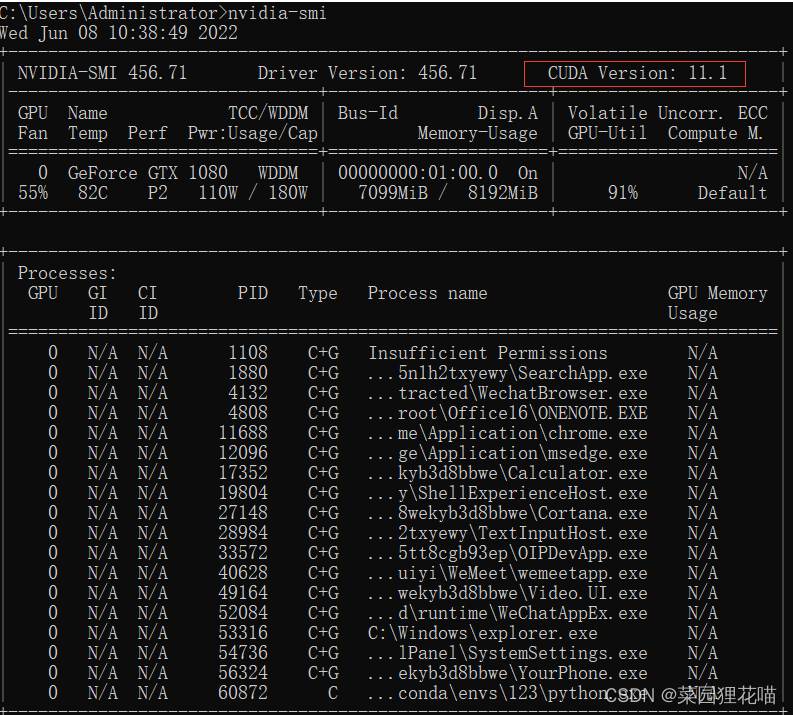Click the OIPDevApp.exe process entry
Viewport: 793px width, 715px height.
pos(508,553)
